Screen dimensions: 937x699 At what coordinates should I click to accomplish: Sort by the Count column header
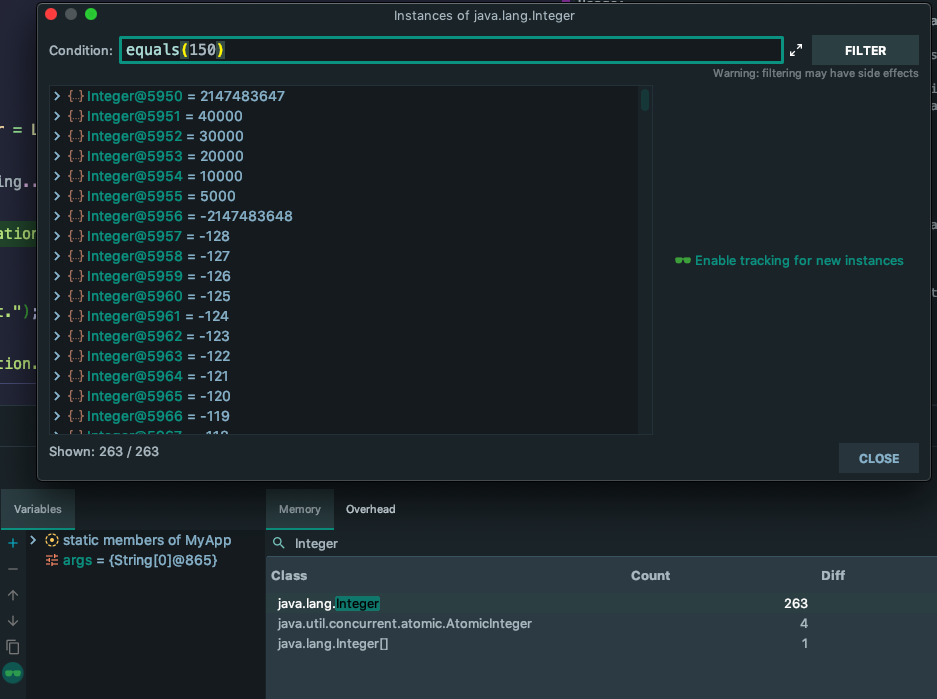click(650, 575)
